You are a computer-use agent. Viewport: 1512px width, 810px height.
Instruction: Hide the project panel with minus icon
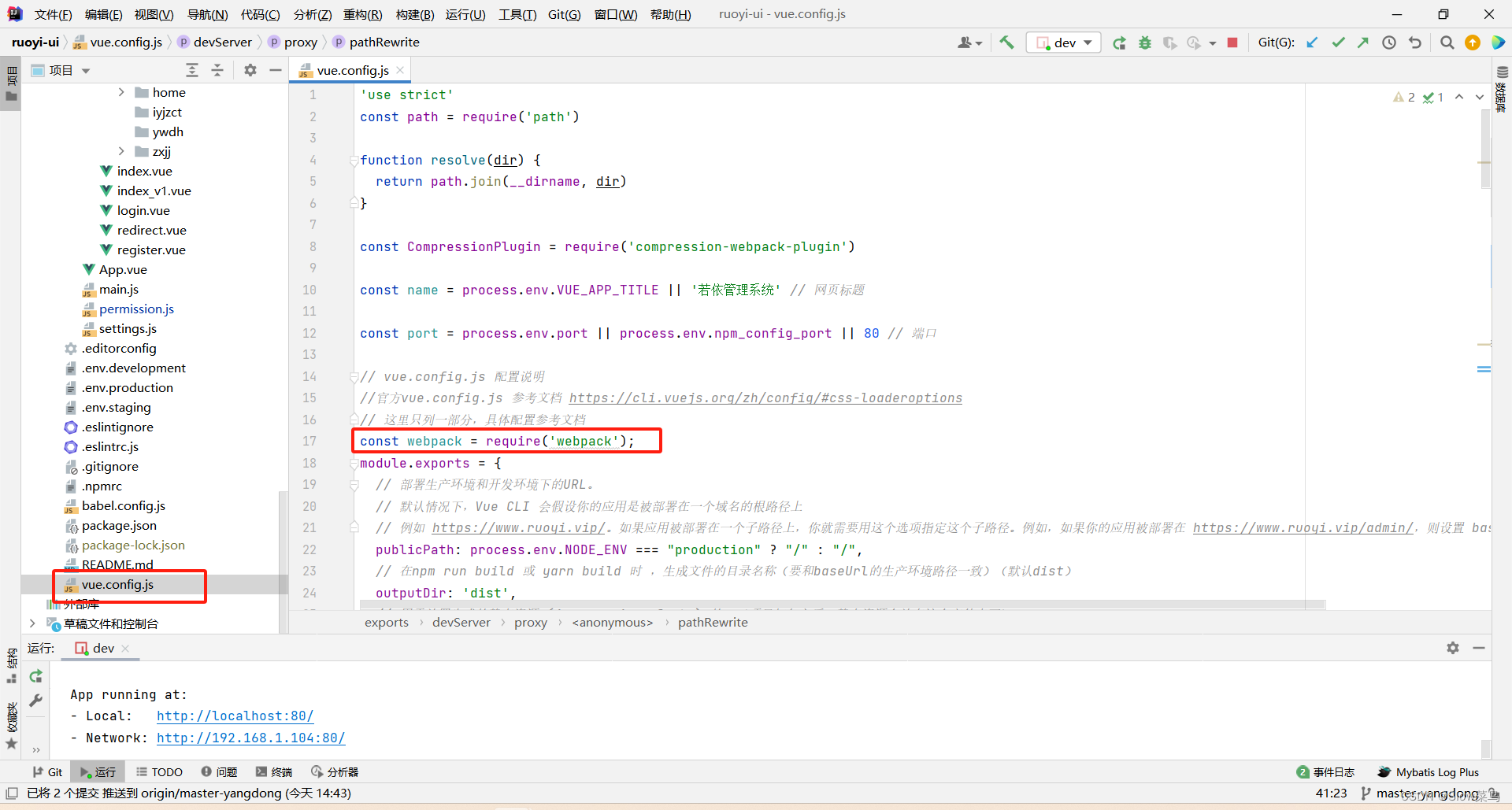(x=276, y=70)
